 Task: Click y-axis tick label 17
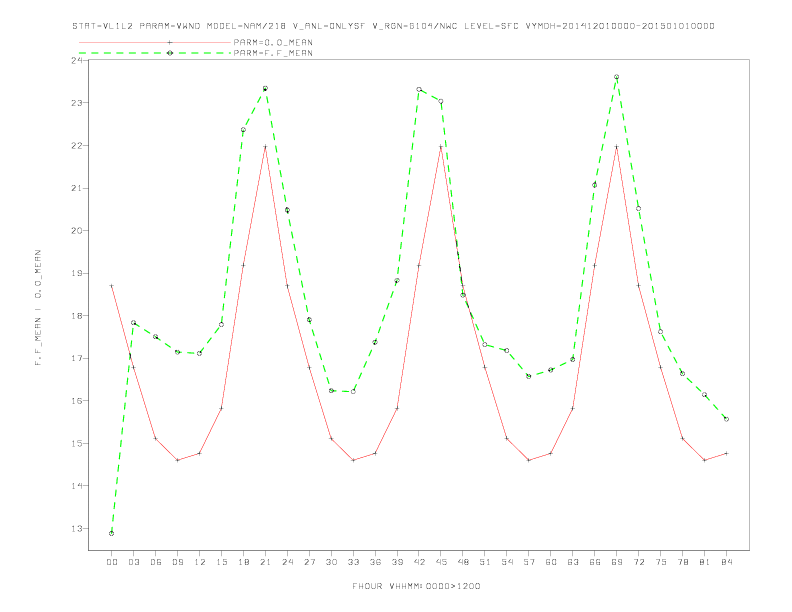pyautogui.click(x=77, y=359)
